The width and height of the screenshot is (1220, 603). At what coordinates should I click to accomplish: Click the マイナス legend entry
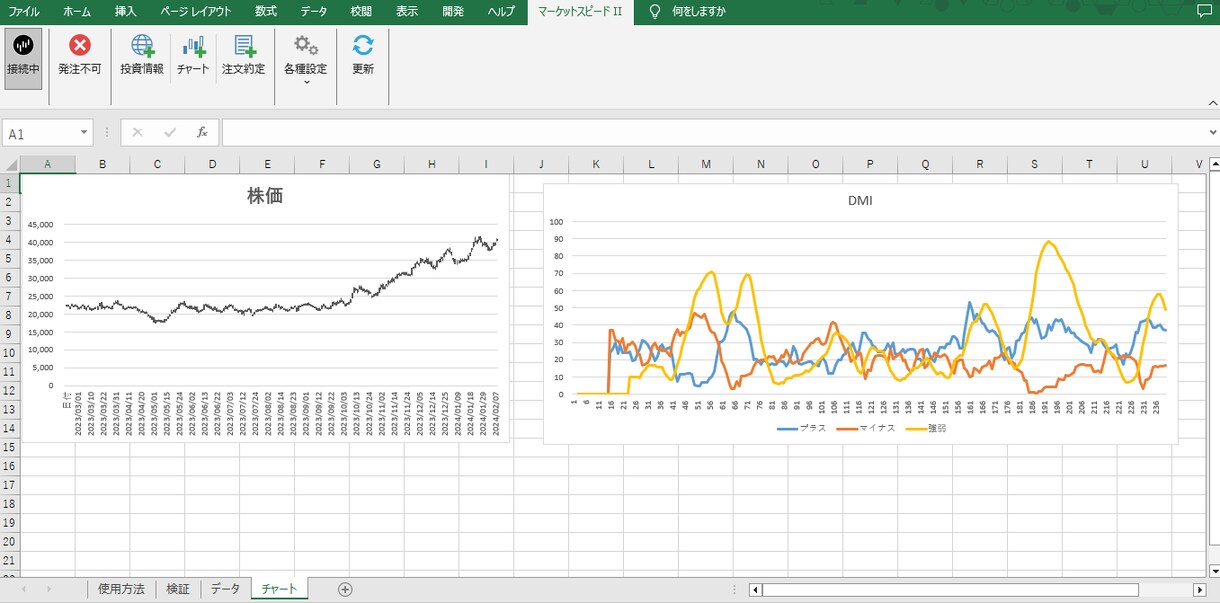point(866,428)
